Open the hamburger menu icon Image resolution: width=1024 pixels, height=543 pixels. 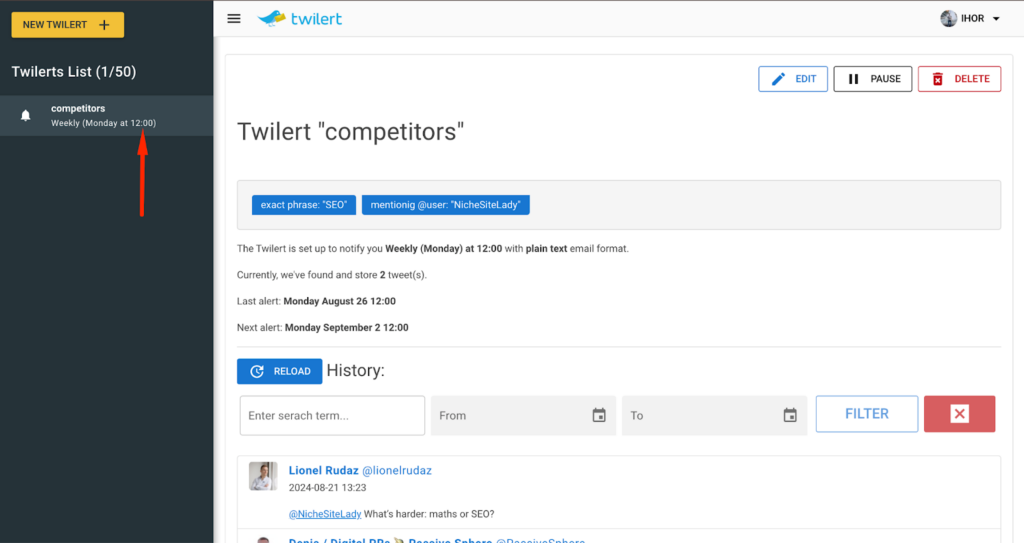(234, 19)
